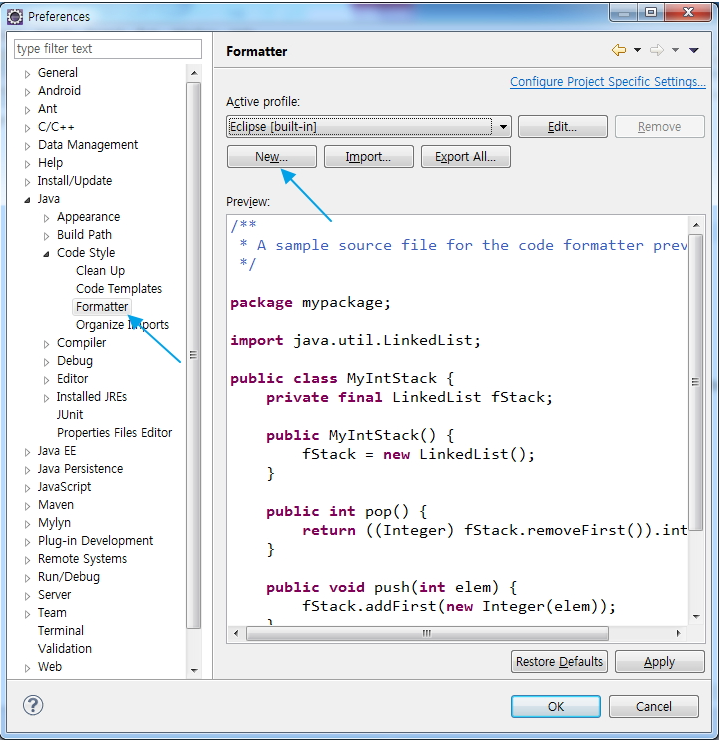Select the Team tree item
Screen dimensions: 719x741
coord(52,612)
